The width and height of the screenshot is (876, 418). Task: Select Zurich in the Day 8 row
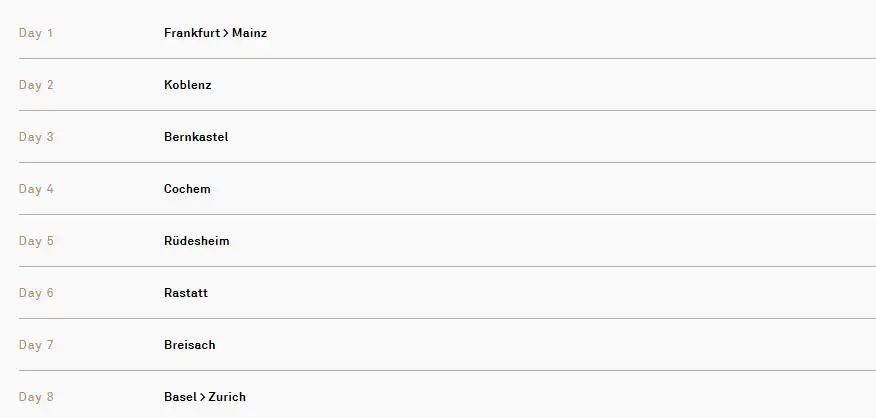pos(227,397)
